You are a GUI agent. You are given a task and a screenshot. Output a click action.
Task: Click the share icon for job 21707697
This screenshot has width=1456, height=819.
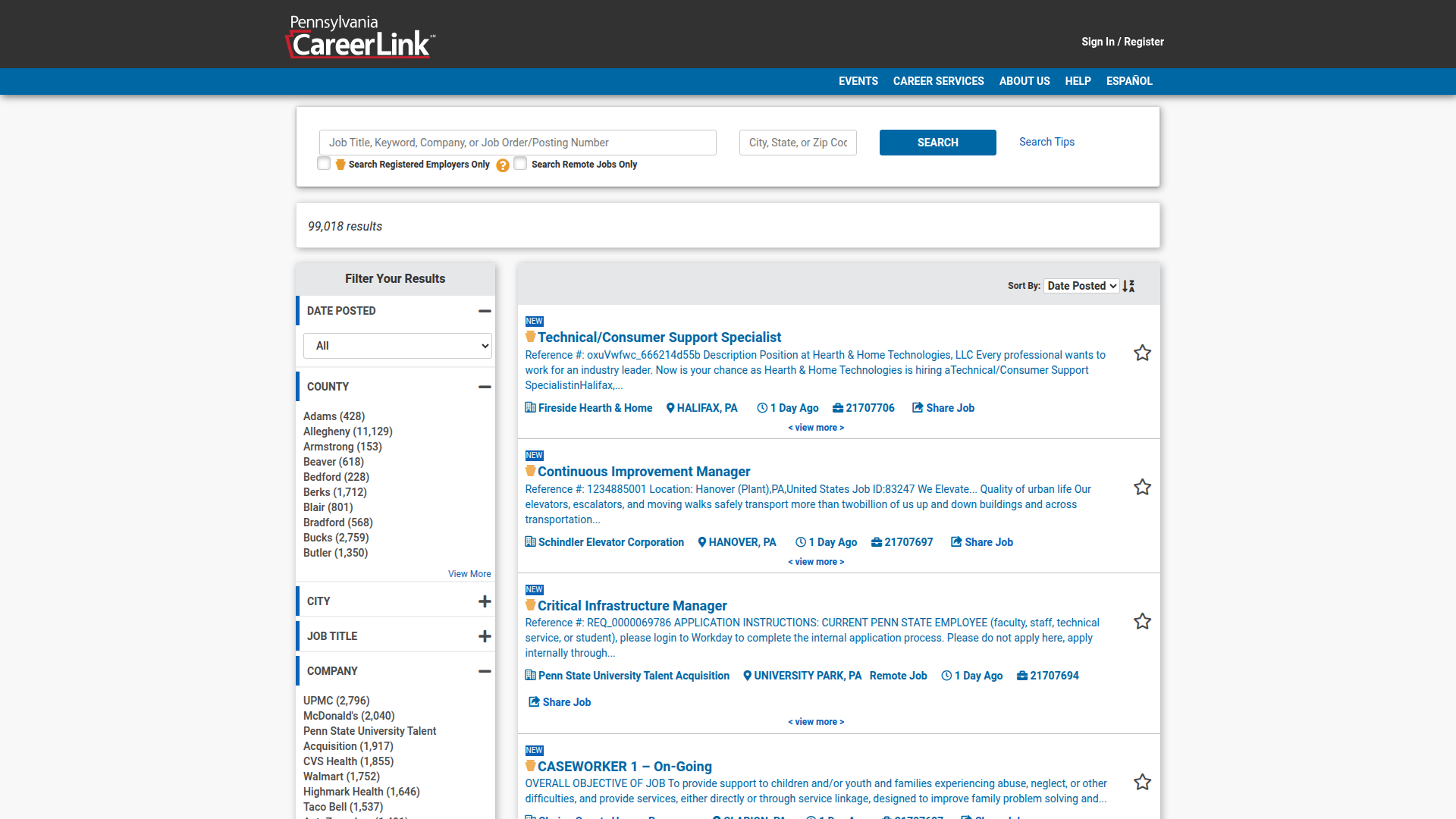pyautogui.click(x=956, y=542)
